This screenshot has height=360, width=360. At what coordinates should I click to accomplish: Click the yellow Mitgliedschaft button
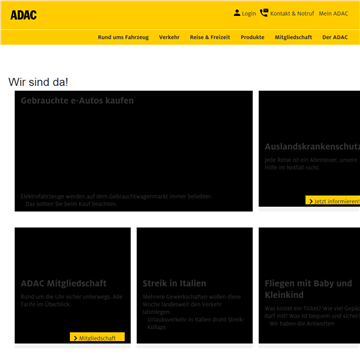(x=97, y=337)
